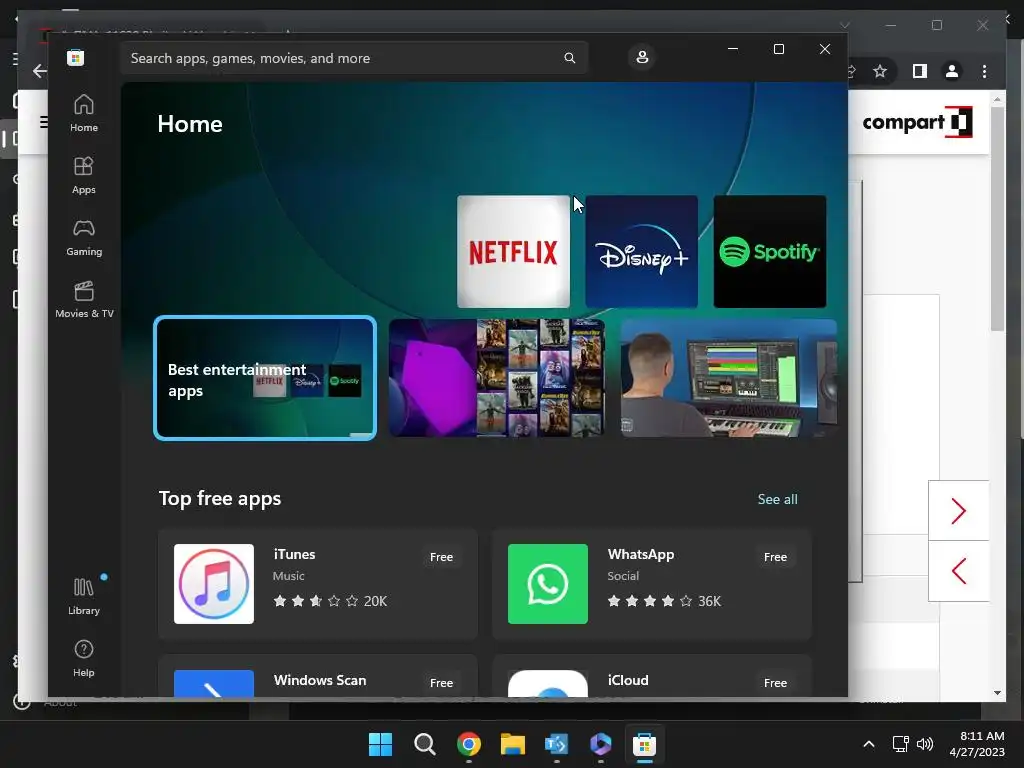Screen dimensions: 1024x768
Task: Open taskbar Search
Action: [x=424, y=744]
